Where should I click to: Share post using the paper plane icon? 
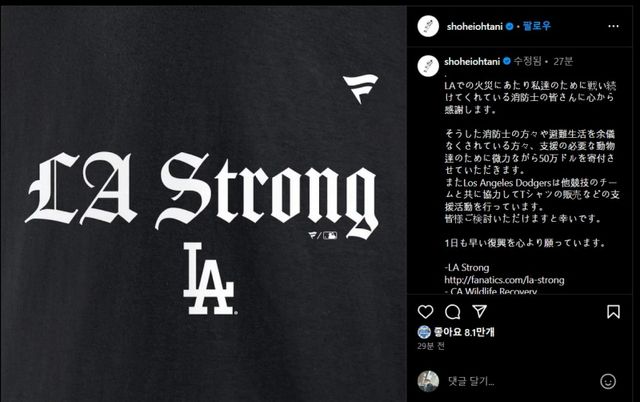pos(479,311)
